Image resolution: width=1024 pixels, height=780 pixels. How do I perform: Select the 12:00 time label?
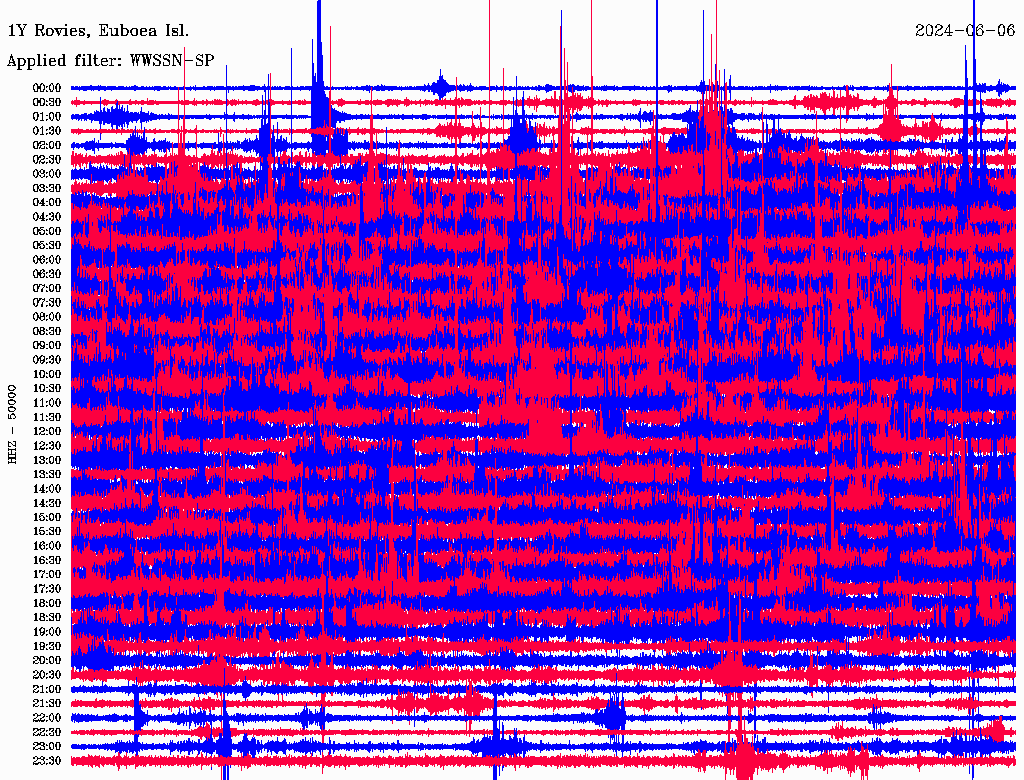47,431
